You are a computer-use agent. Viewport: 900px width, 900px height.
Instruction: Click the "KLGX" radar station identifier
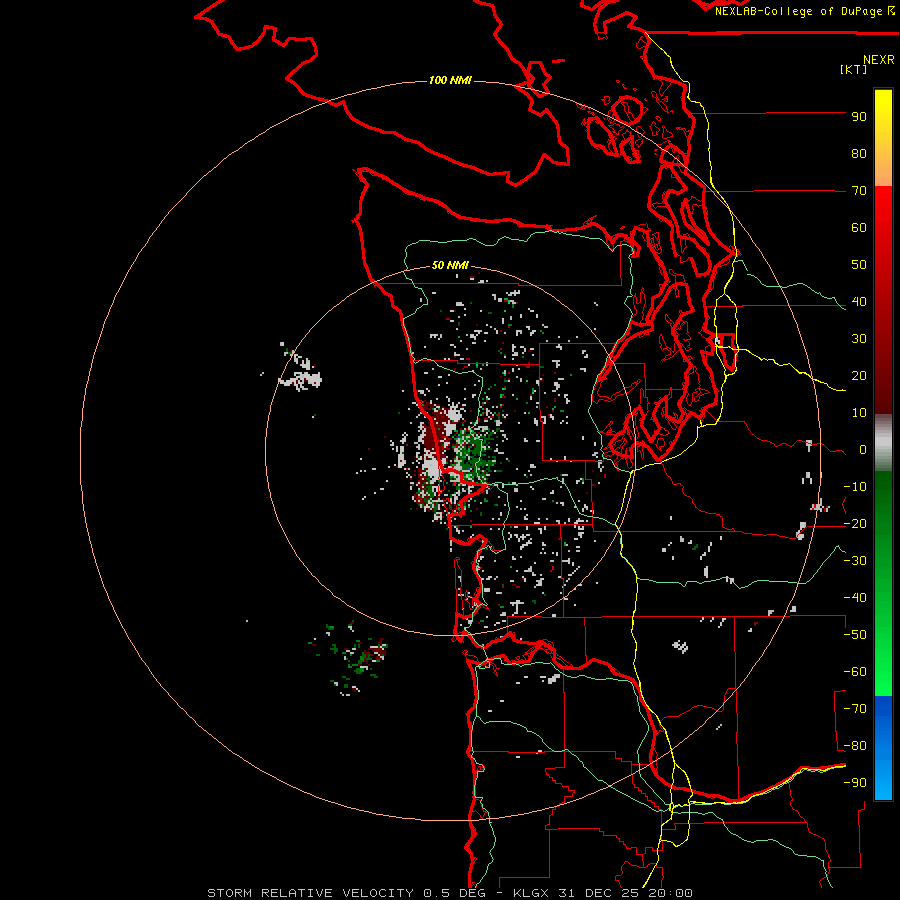tap(532, 893)
